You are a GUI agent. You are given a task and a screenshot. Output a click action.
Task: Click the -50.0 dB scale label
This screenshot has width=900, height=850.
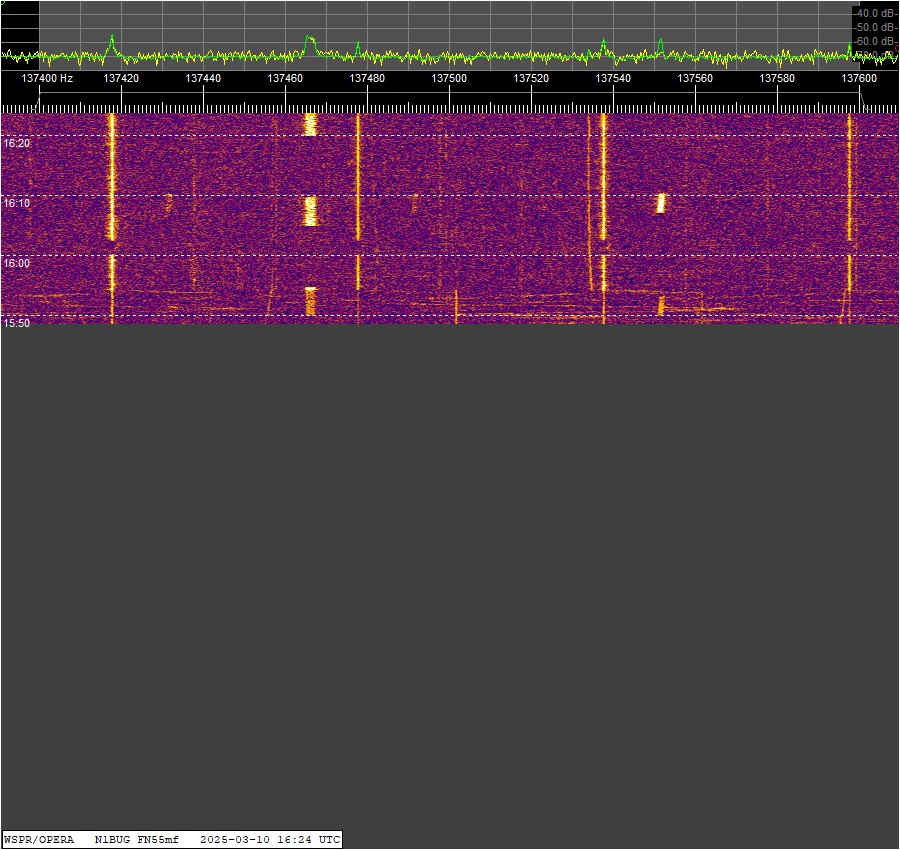(x=874, y=27)
